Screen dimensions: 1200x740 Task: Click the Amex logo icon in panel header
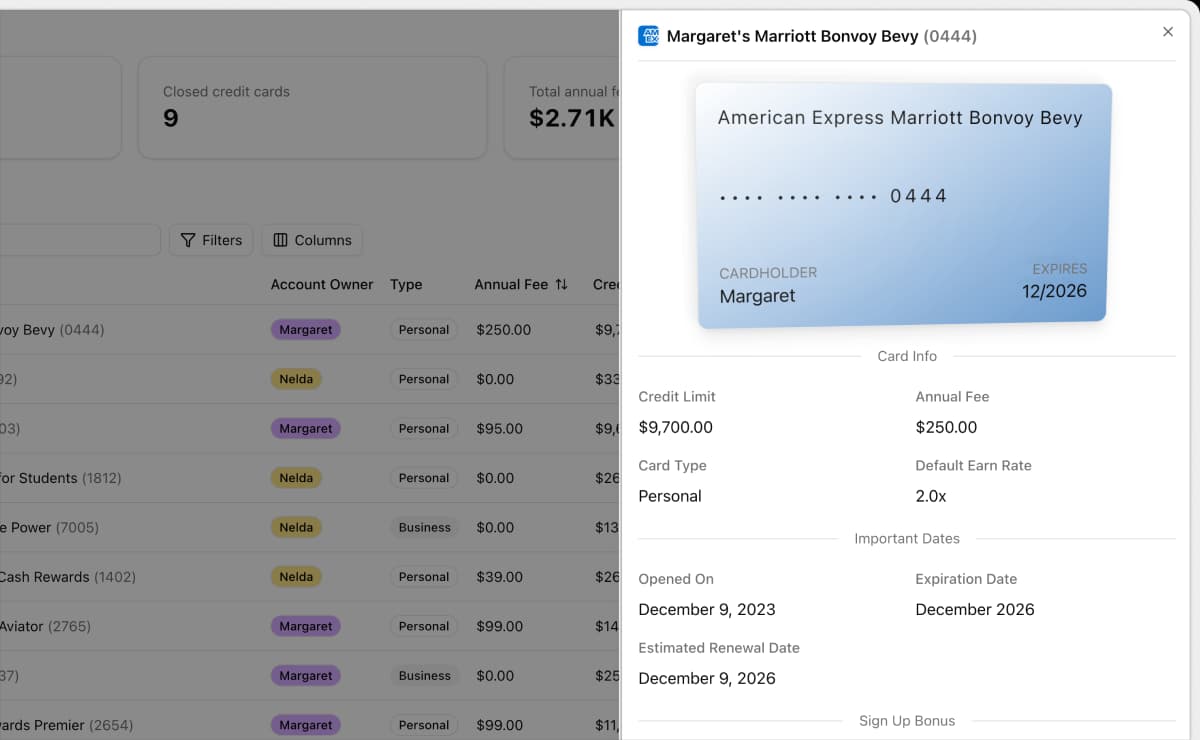(648, 36)
